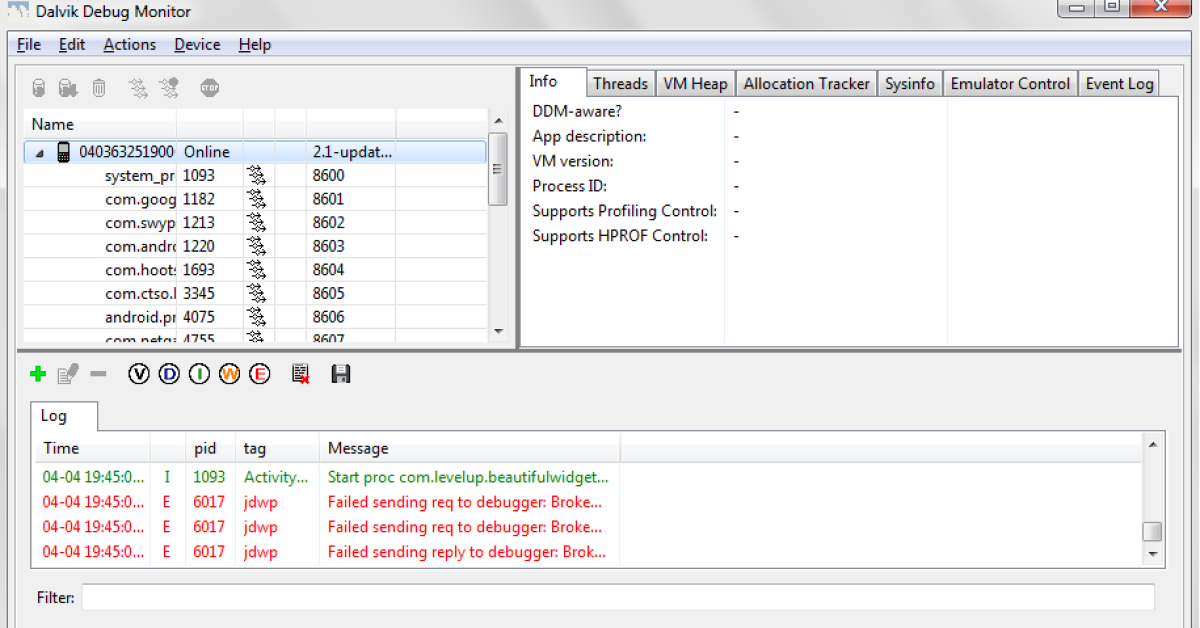Image resolution: width=1200 pixels, height=628 pixels.
Task: Switch to the VM Heap tab
Action: click(695, 84)
